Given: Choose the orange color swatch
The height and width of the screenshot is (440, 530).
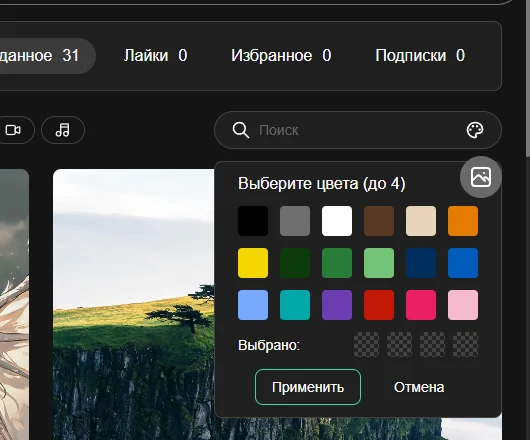Looking at the screenshot, I should click(x=463, y=221).
